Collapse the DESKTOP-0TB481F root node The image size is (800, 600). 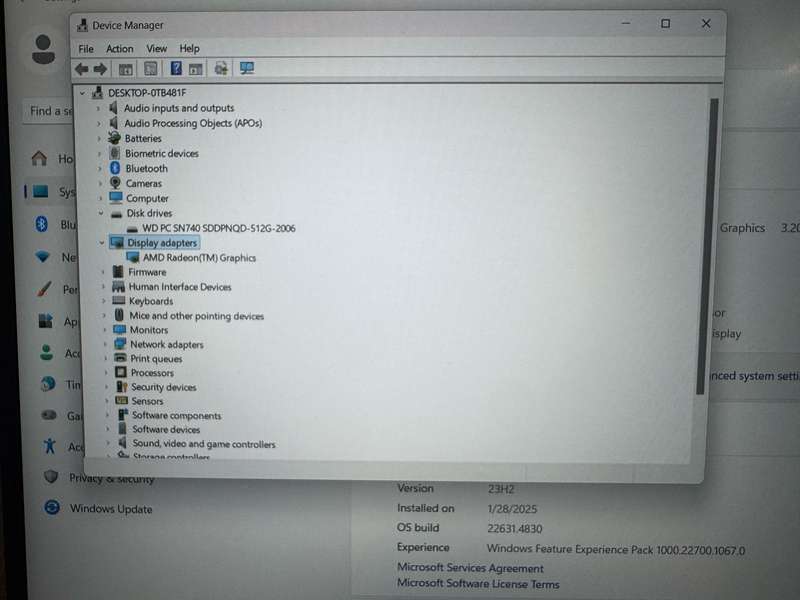click(x=83, y=93)
